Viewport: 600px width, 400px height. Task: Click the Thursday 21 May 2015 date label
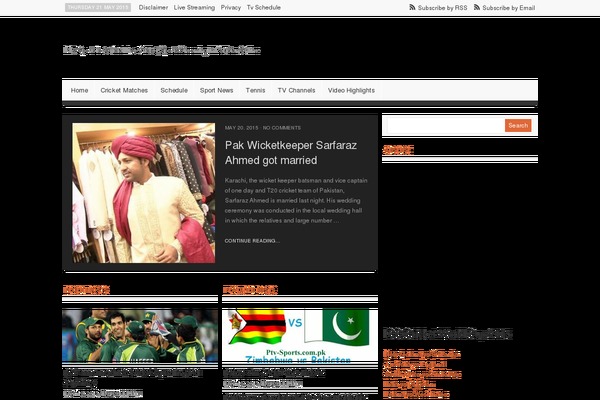click(x=98, y=7)
